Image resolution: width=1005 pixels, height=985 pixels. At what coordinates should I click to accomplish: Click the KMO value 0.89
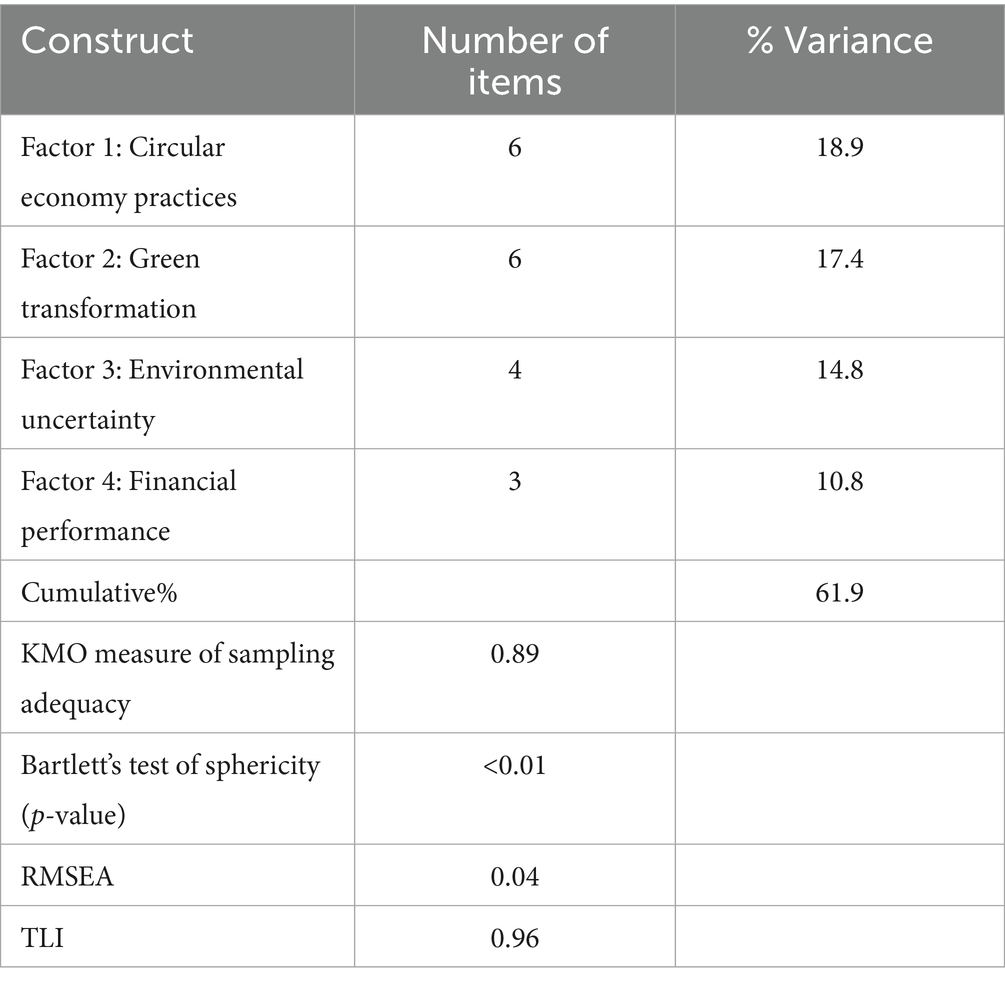514,653
